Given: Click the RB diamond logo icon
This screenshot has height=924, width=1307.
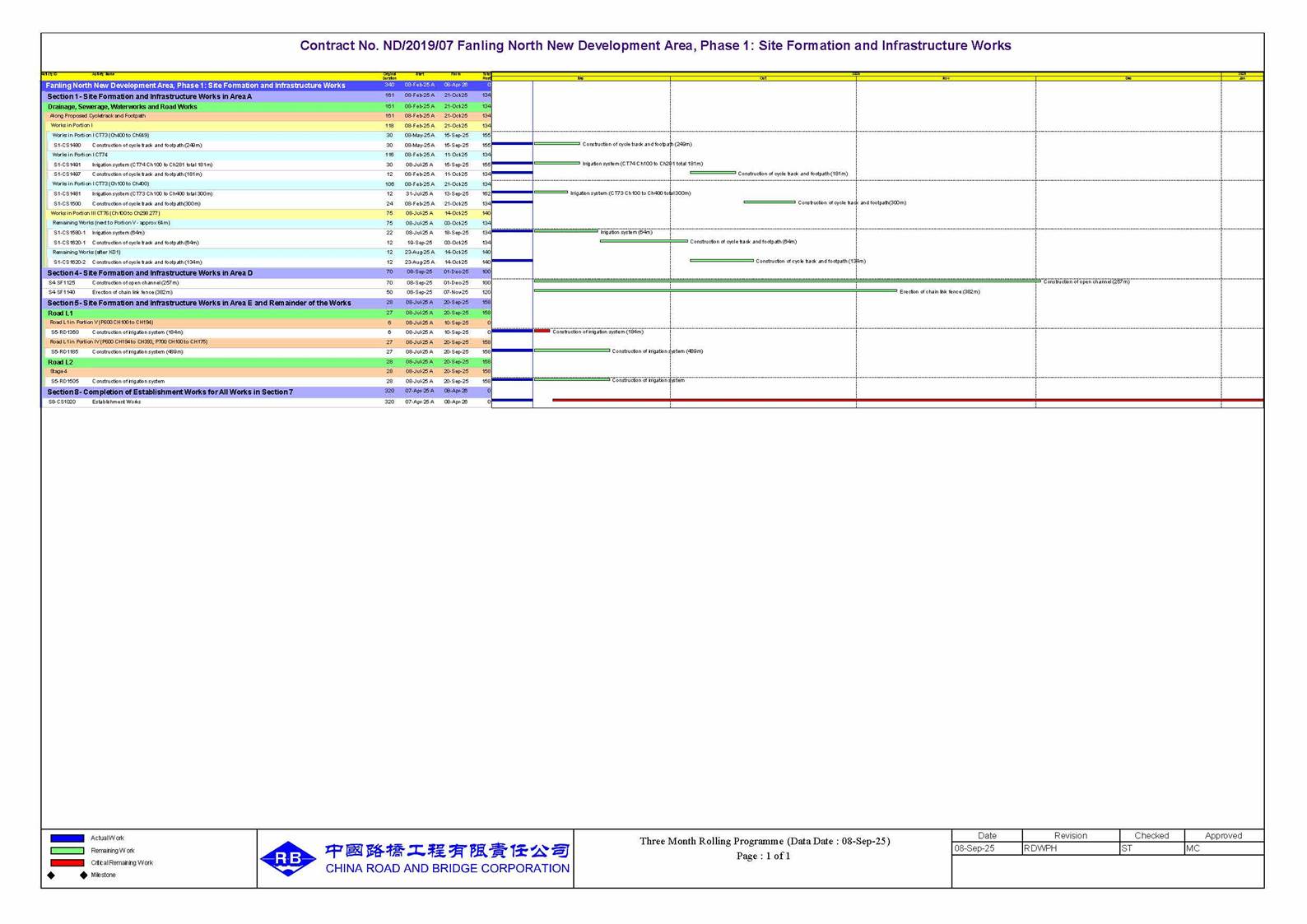Looking at the screenshot, I should tap(288, 859).
